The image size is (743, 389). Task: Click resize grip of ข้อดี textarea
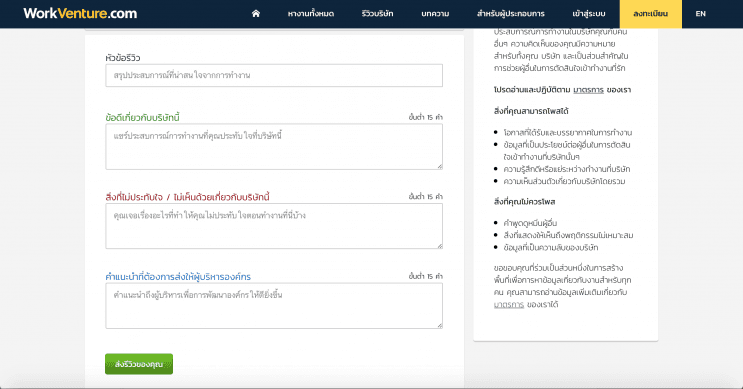tap(440, 166)
